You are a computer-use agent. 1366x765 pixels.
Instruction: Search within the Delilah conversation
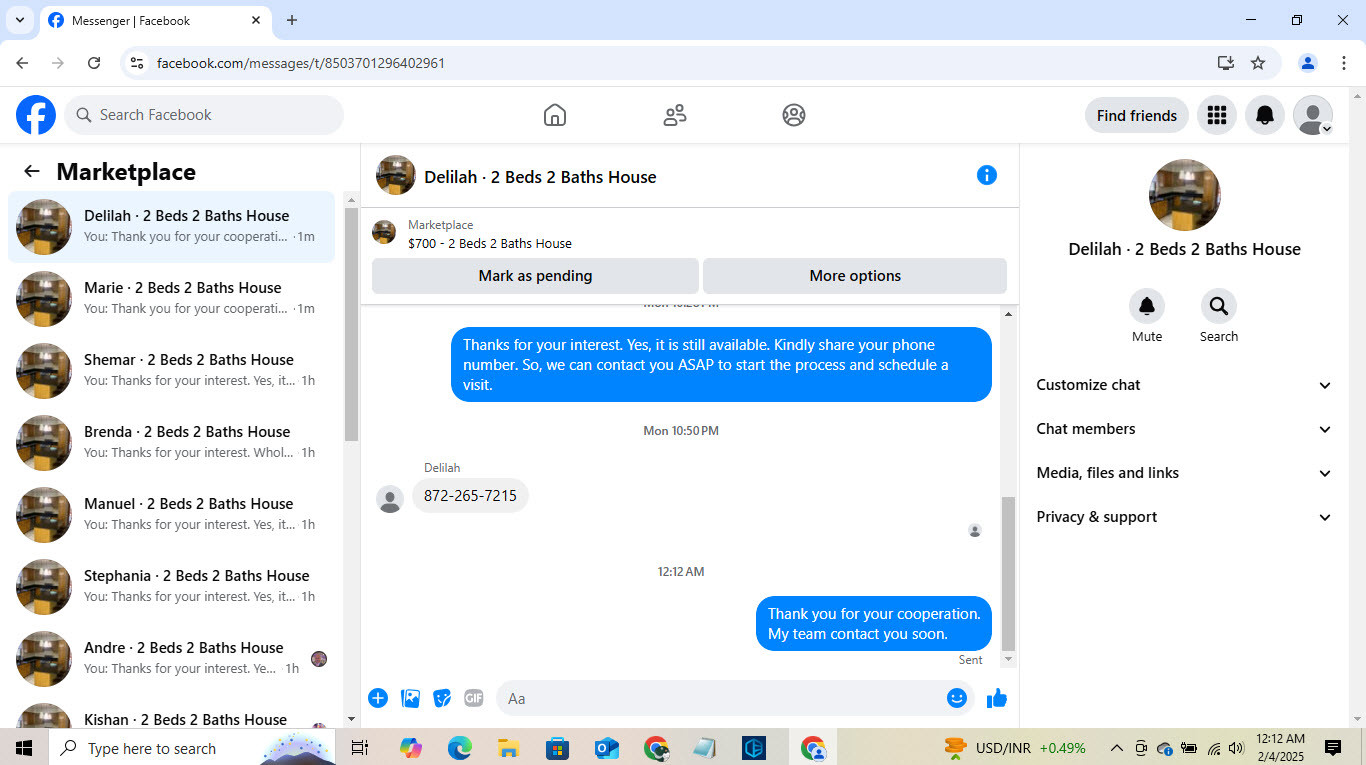[1219, 306]
